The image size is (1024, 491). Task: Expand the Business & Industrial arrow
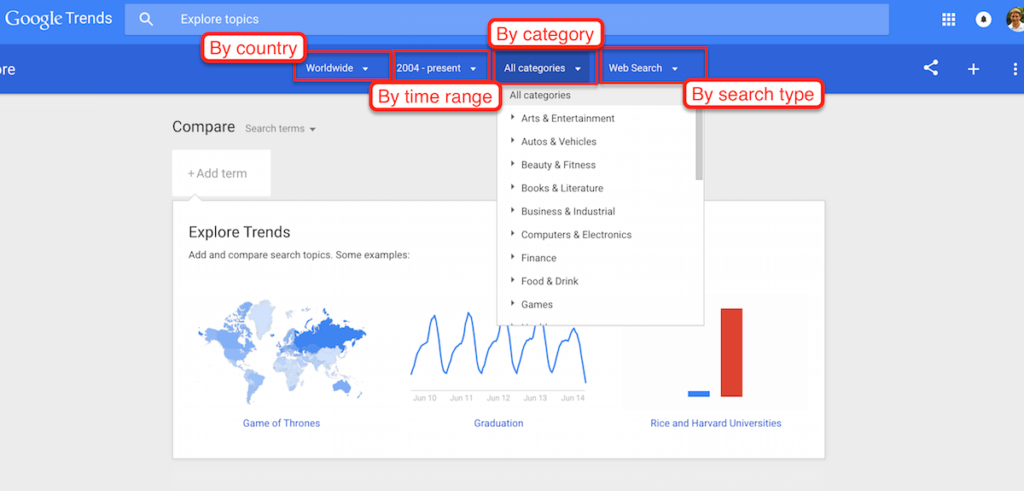(x=513, y=211)
